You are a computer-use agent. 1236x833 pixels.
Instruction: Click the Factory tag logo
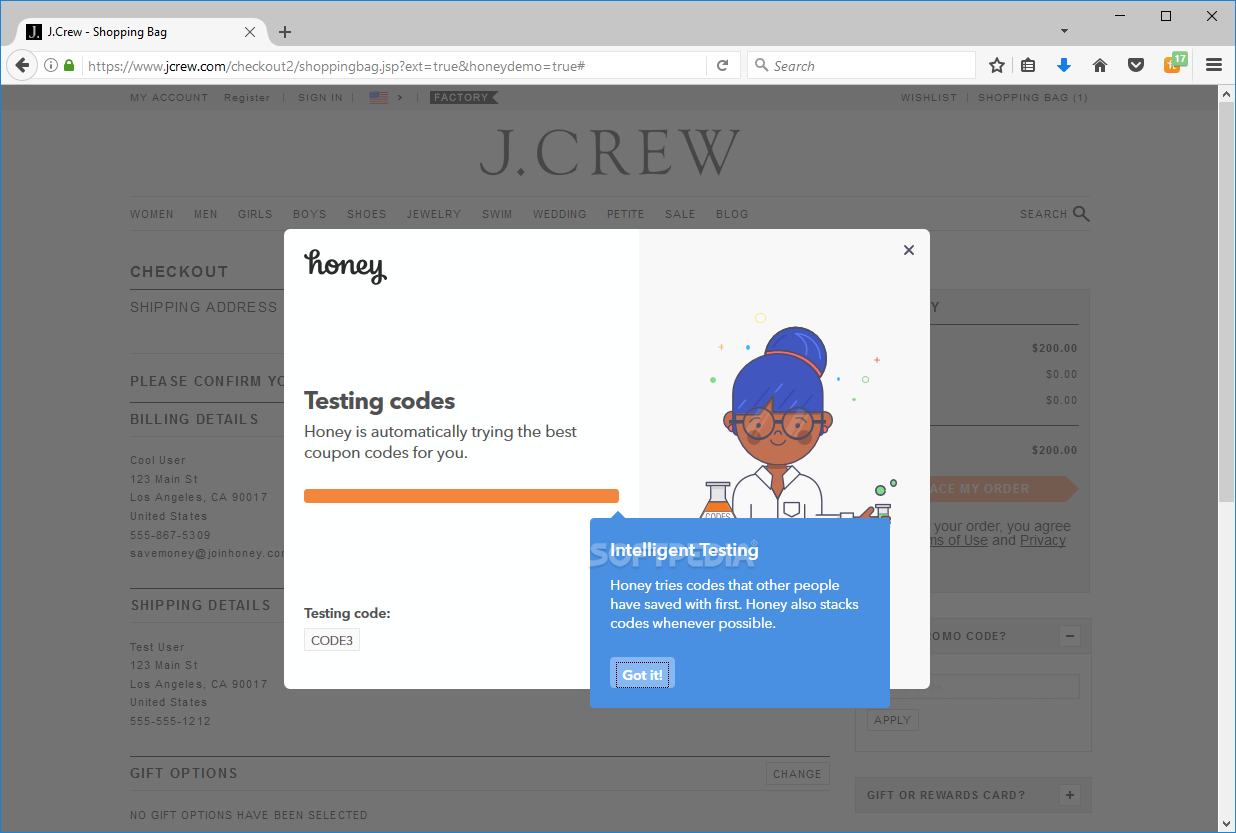(x=464, y=97)
